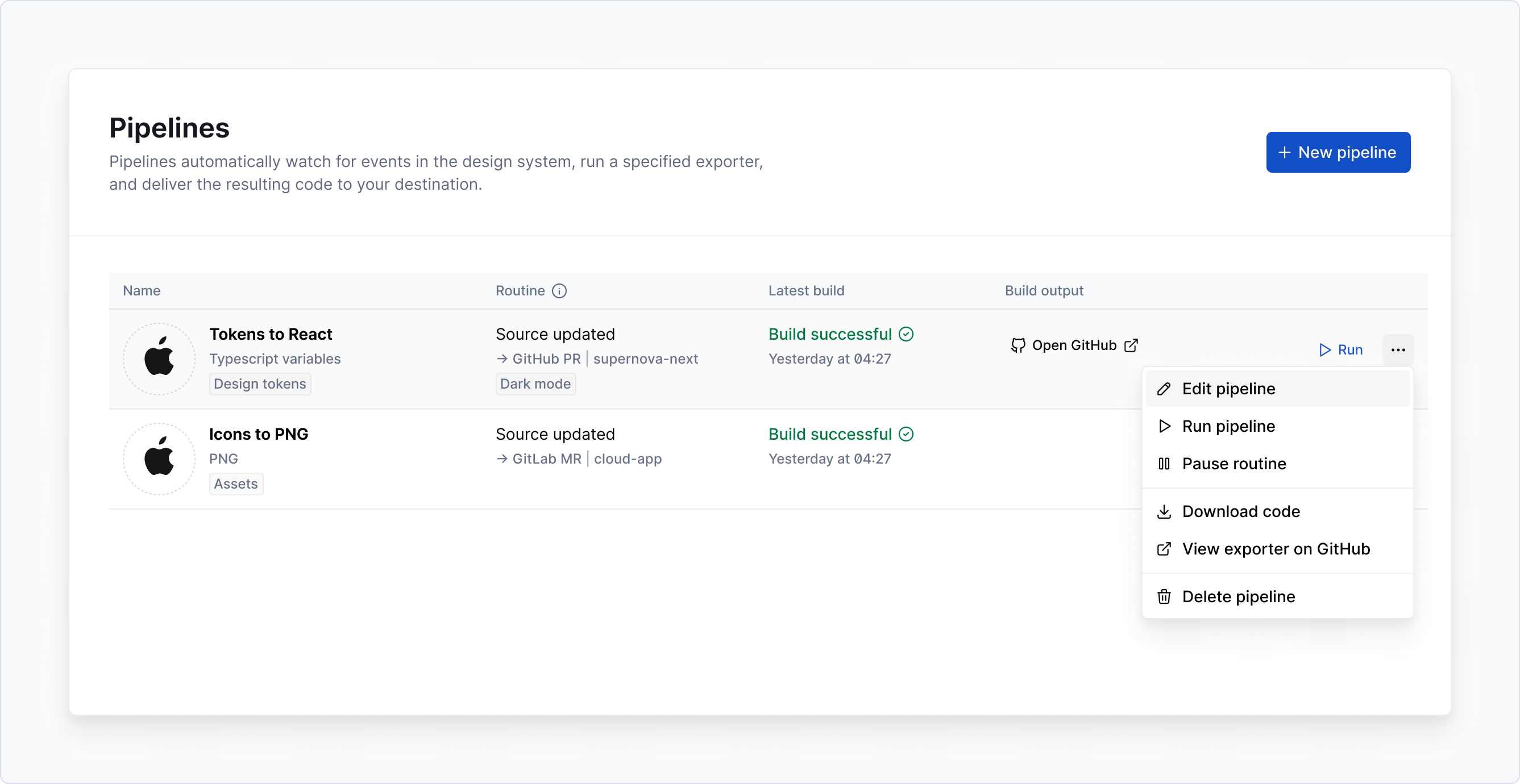Select Edit pipeline from the menu
The width and height of the screenshot is (1520, 784).
[1227, 388]
